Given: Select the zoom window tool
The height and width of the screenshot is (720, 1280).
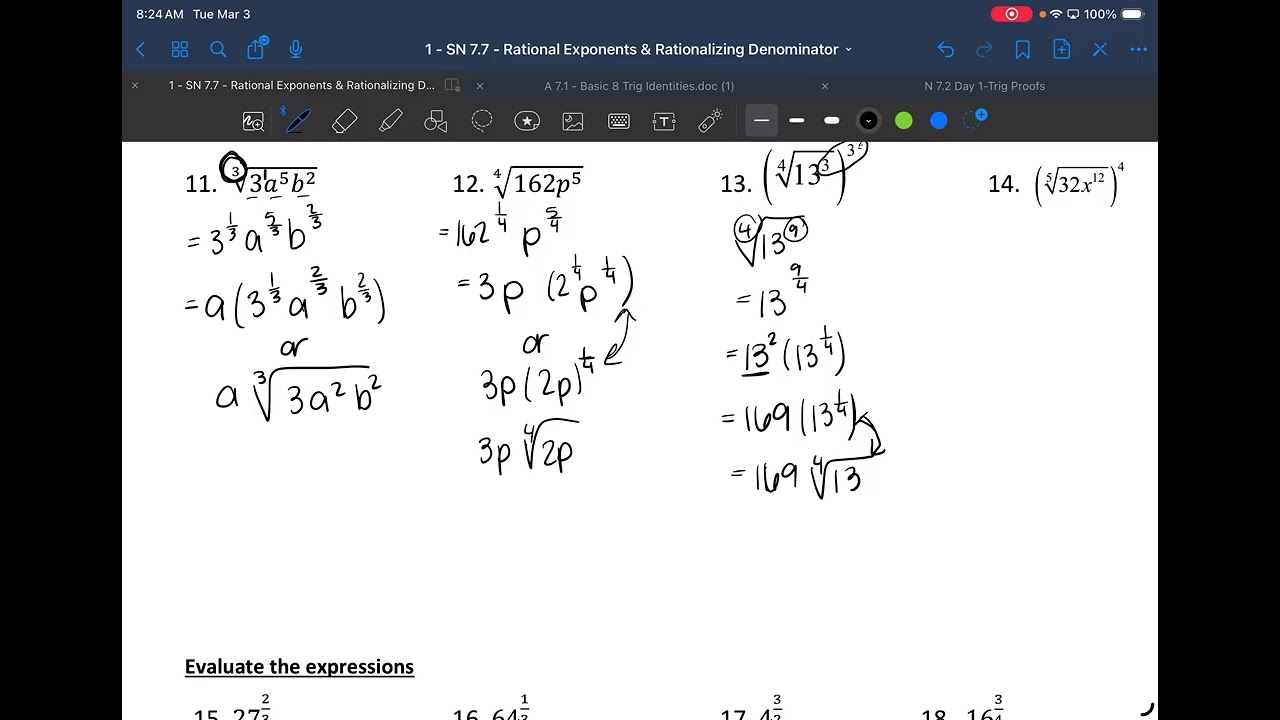Looking at the screenshot, I should 254,121.
